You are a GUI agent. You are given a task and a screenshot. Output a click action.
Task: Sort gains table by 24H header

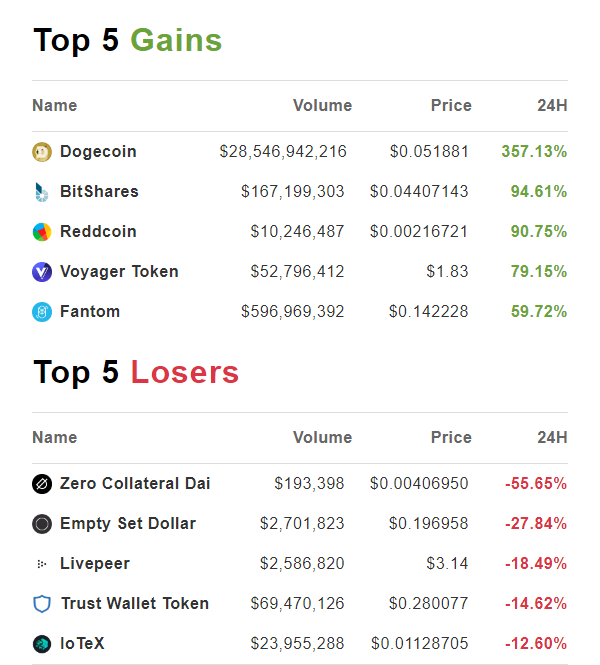point(551,106)
